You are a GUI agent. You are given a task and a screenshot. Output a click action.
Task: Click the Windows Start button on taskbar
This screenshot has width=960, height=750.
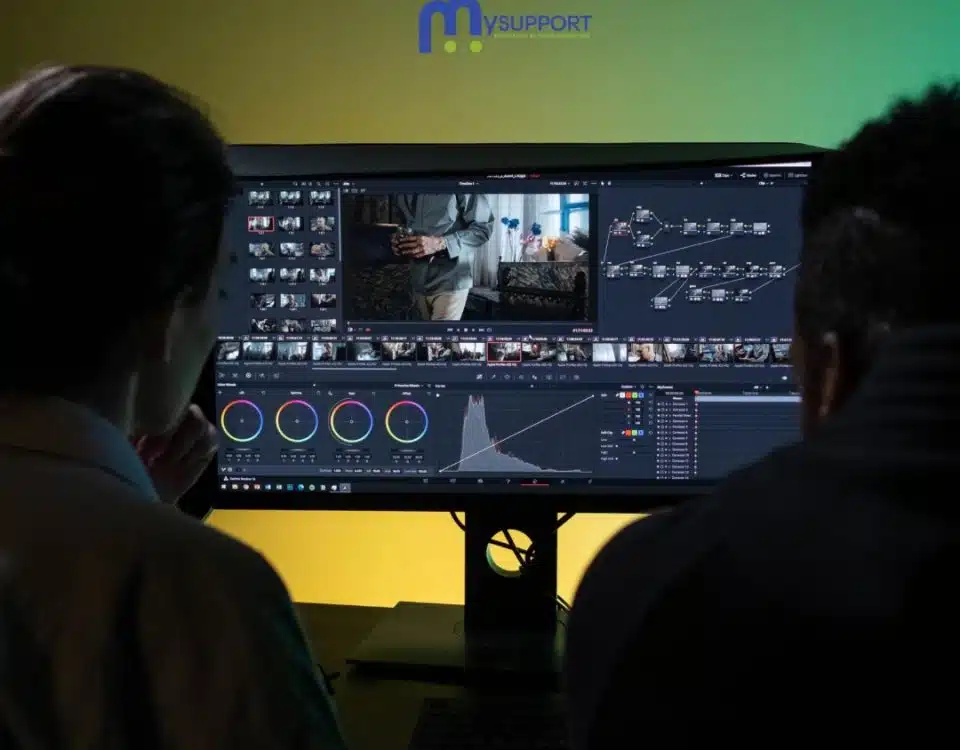[x=224, y=487]
